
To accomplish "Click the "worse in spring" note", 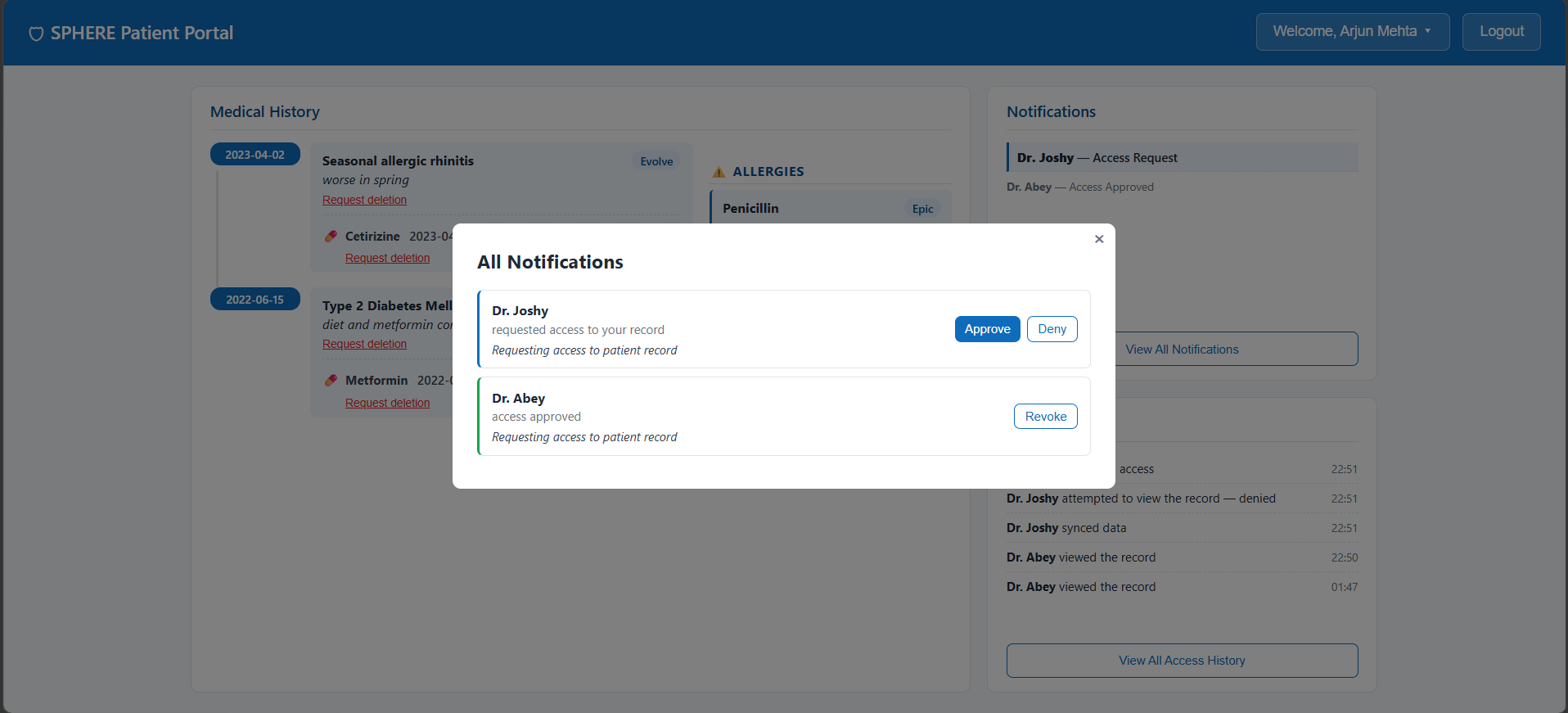I will (x=366, y=180).
